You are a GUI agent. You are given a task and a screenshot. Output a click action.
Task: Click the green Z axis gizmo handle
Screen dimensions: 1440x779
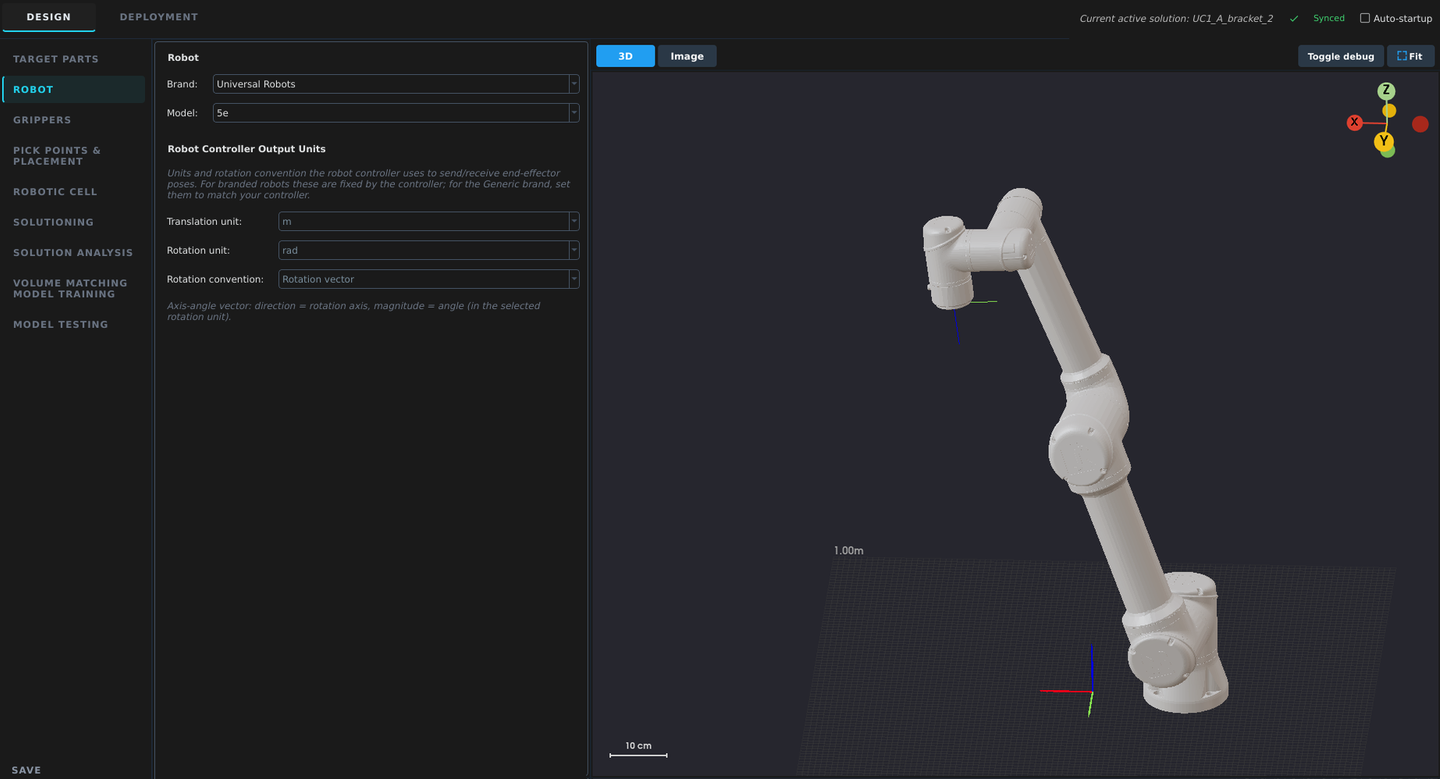(x=1386, y=91)
